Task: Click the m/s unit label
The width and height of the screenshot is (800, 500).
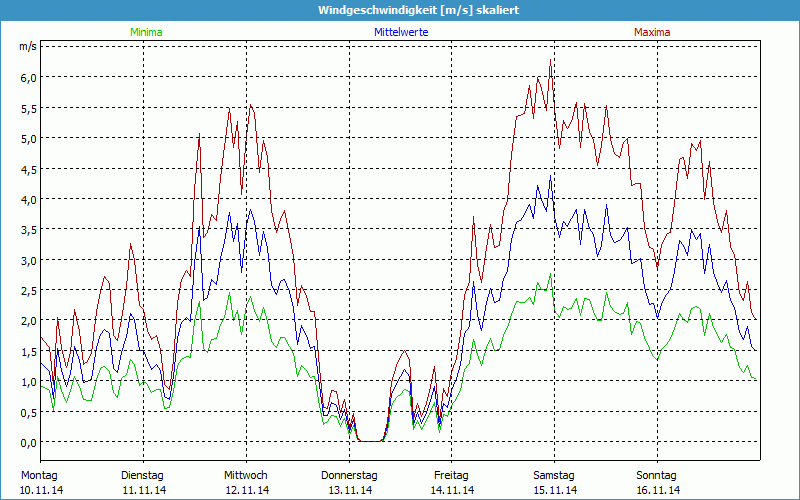Action: point(27,46)
